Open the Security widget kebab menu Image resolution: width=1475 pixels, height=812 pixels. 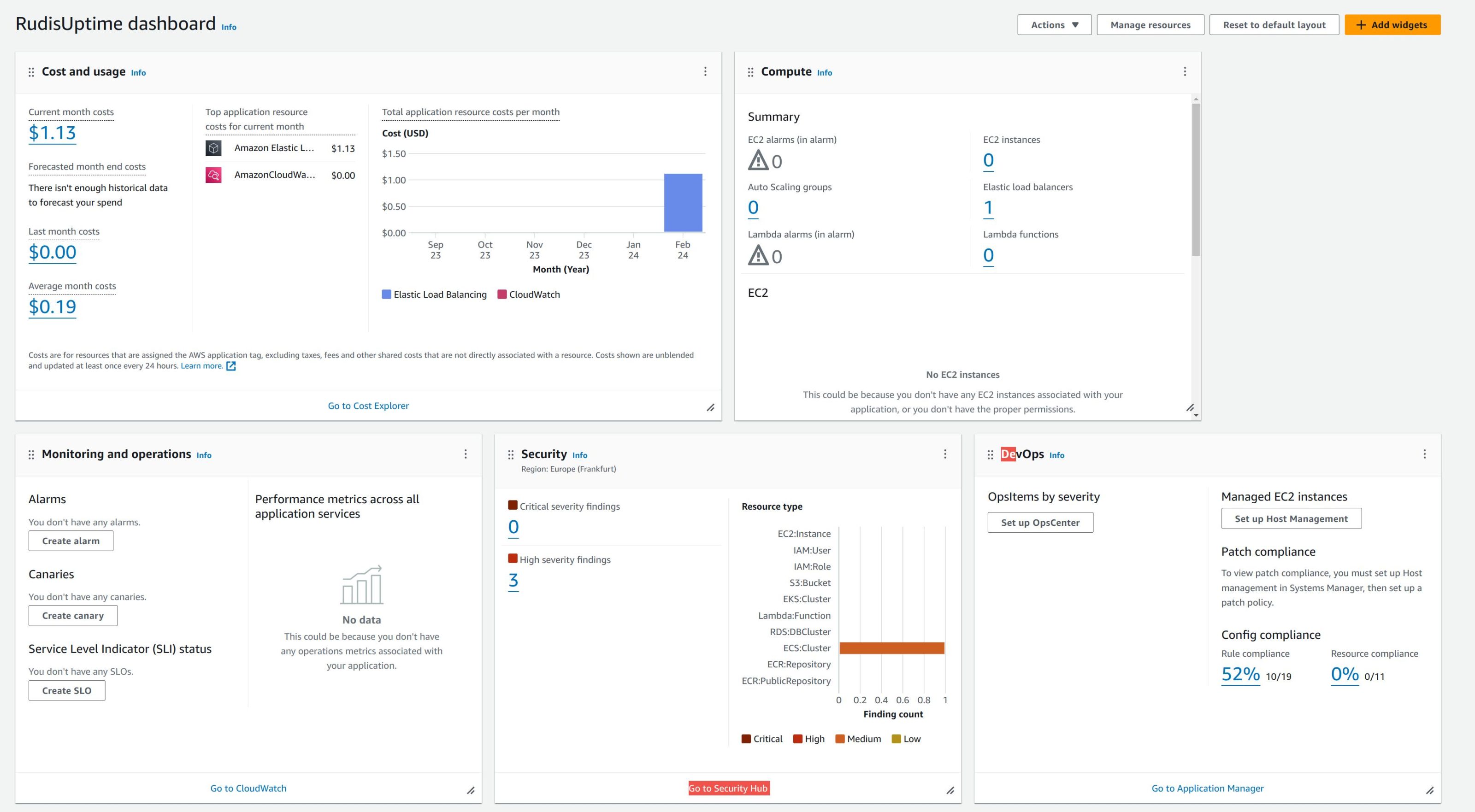point(945,454)
